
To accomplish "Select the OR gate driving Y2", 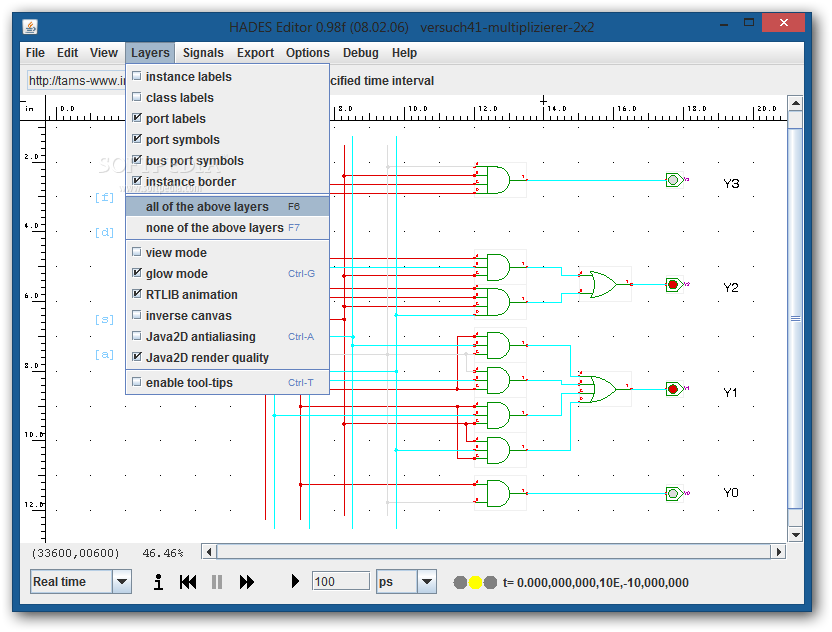I will click(x=603, y=284).
